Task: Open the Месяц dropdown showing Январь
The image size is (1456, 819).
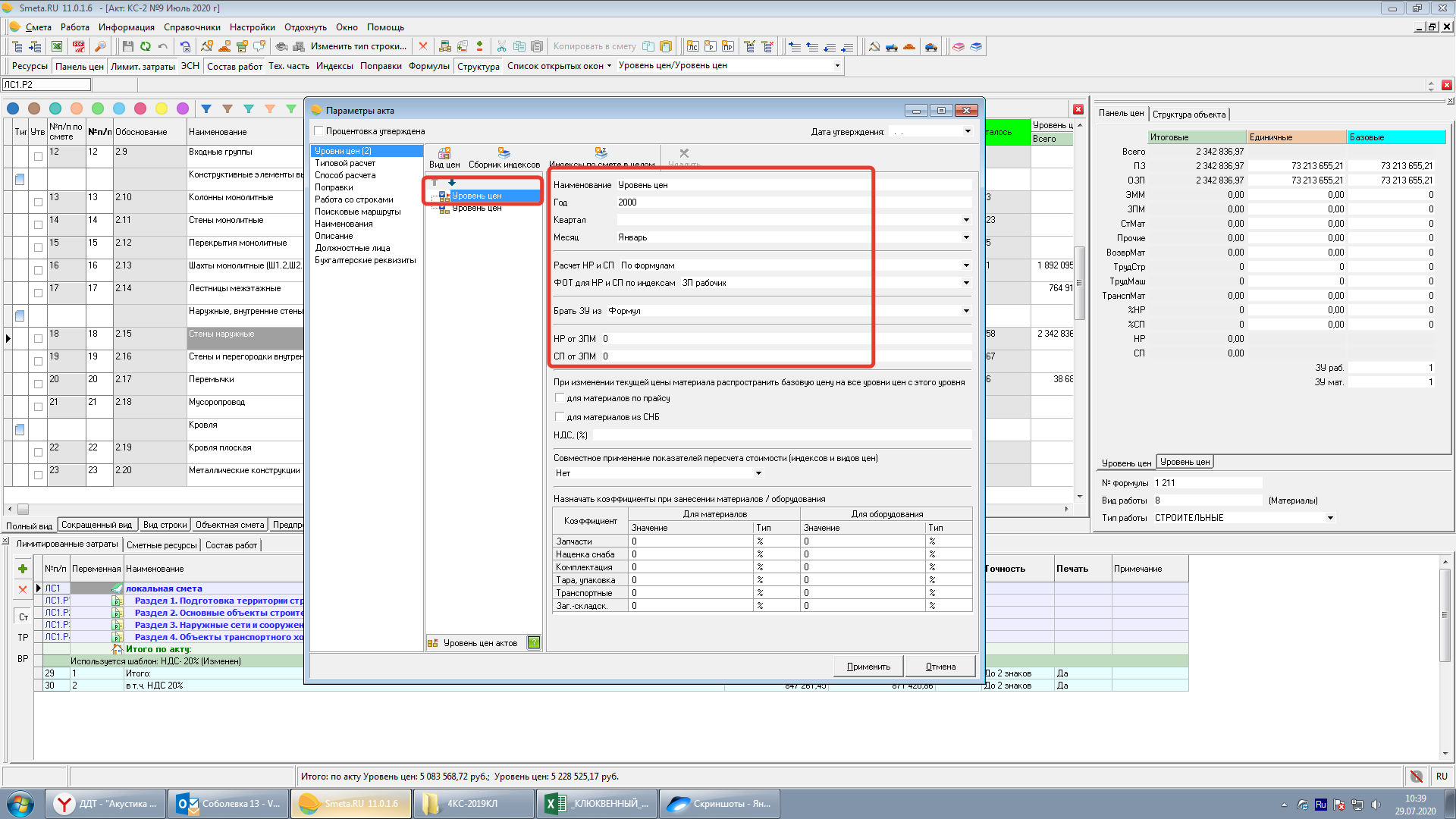Action: pos(966,237)
